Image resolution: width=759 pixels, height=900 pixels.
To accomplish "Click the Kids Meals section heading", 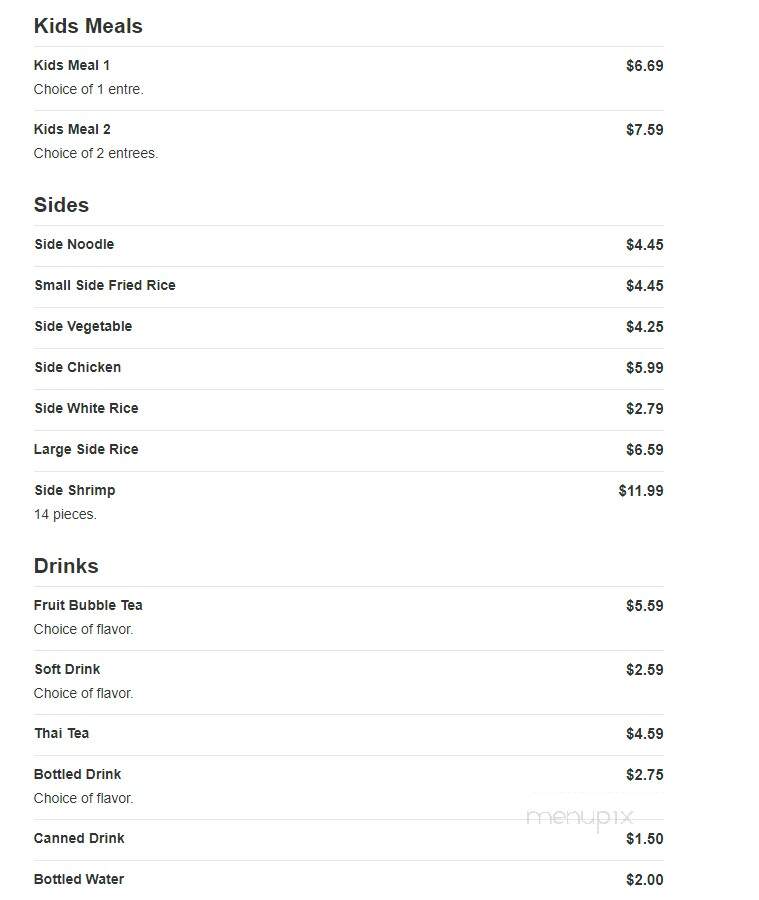I will (x=88, y=26).
